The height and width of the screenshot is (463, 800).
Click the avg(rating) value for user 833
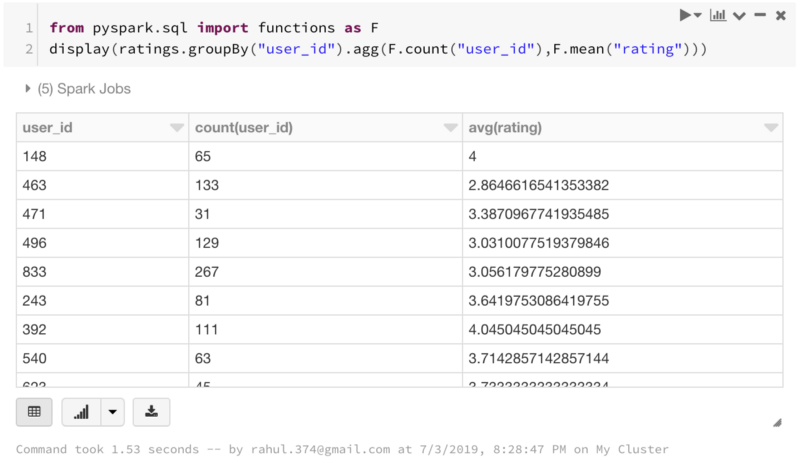tap(532, 273)
